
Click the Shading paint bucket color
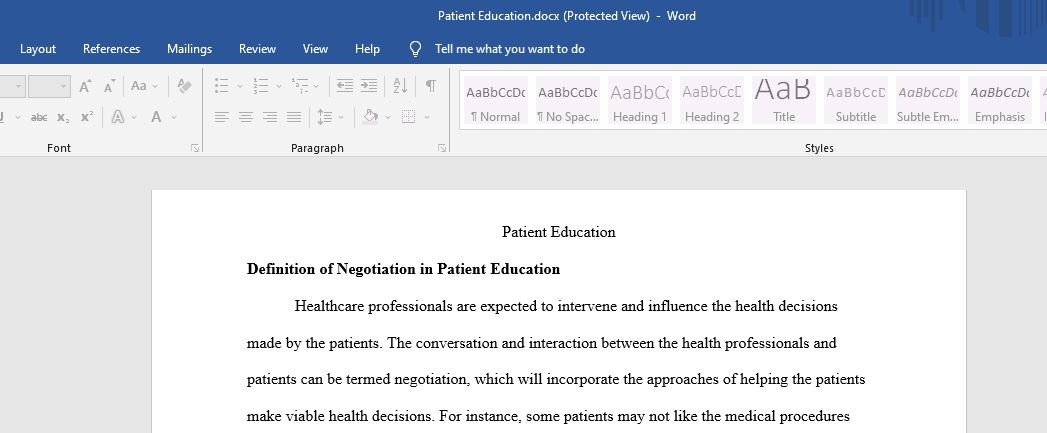(371, 118)
